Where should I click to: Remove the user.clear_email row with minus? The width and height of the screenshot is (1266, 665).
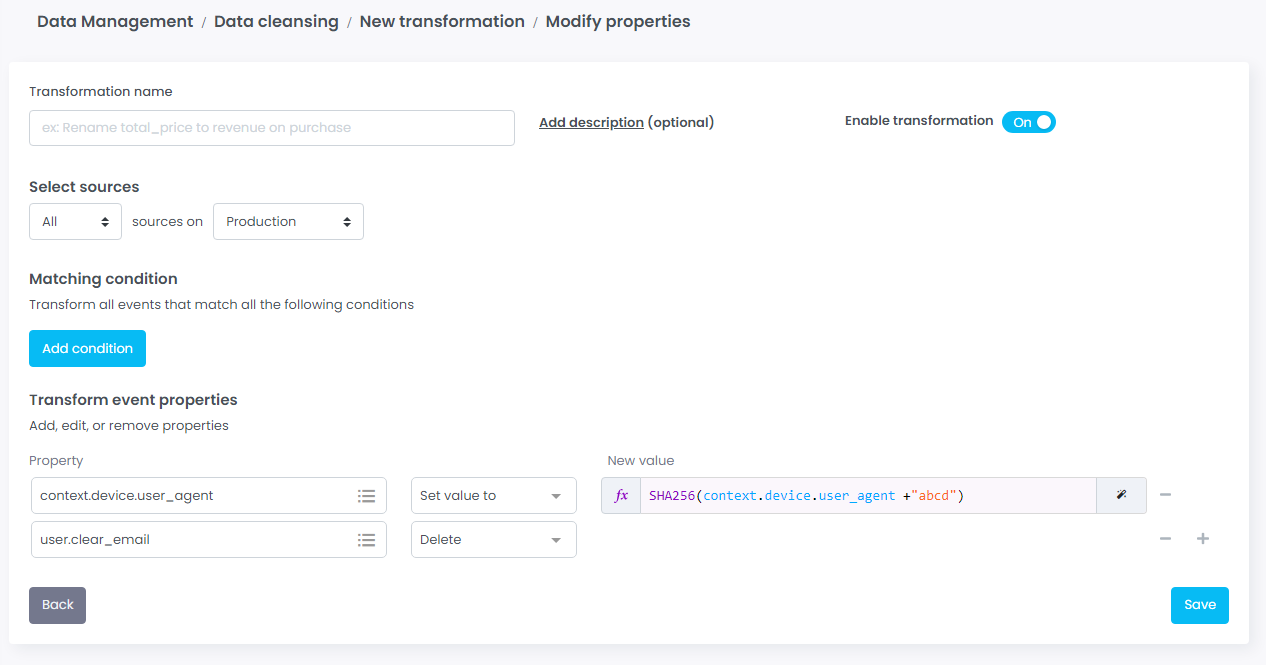pos(1165,539)
